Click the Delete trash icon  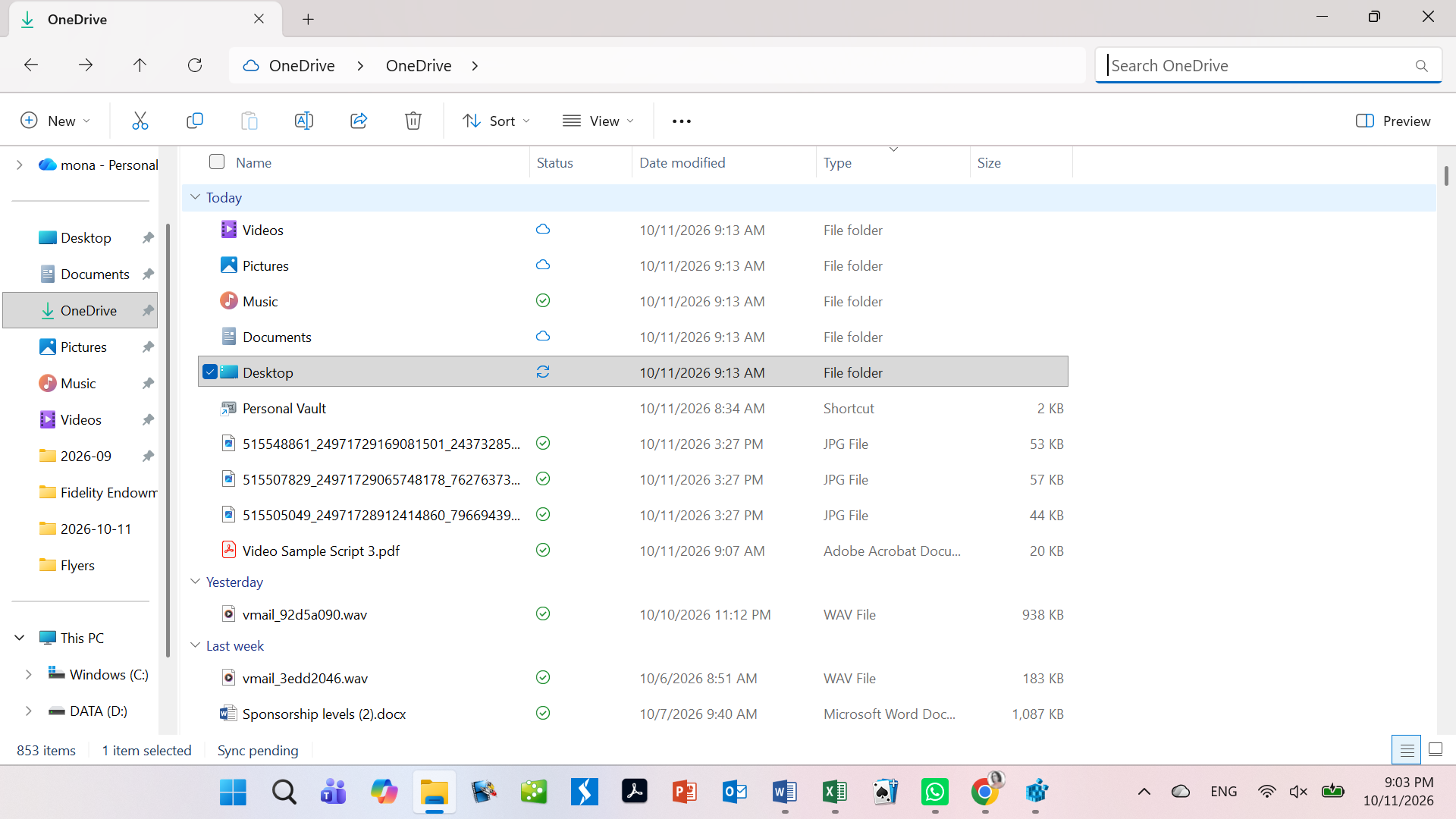tap(413, 121)
